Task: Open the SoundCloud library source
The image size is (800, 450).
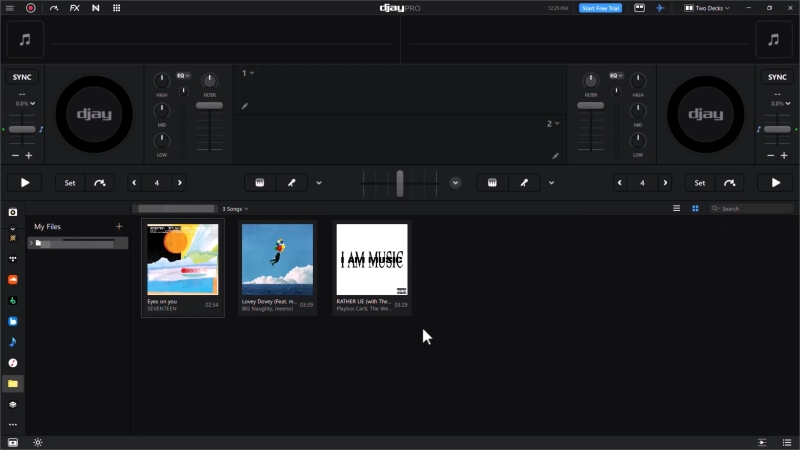Action: click(13, 280)
